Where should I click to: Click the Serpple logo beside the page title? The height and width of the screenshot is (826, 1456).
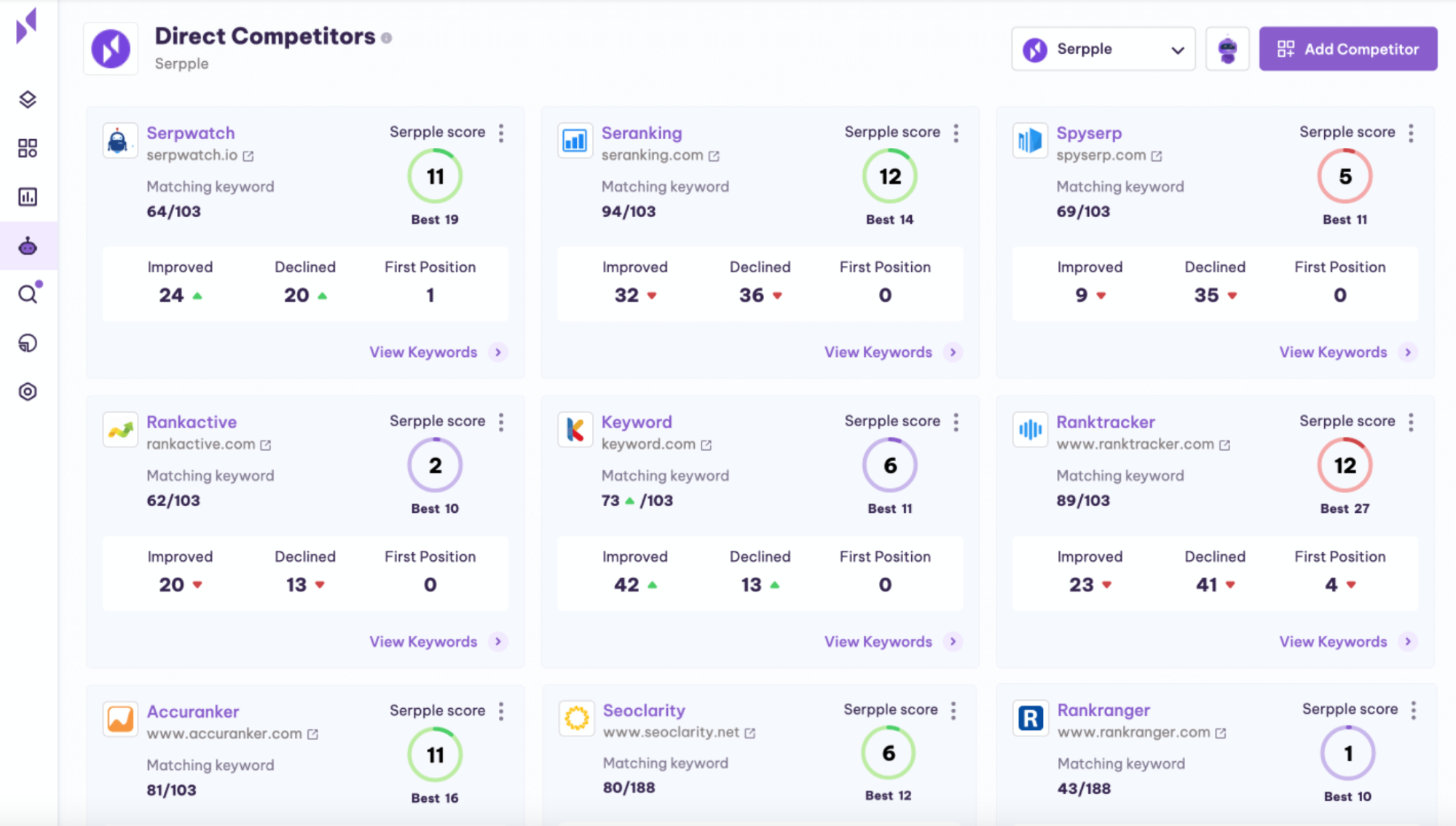(x=111, y=49)
